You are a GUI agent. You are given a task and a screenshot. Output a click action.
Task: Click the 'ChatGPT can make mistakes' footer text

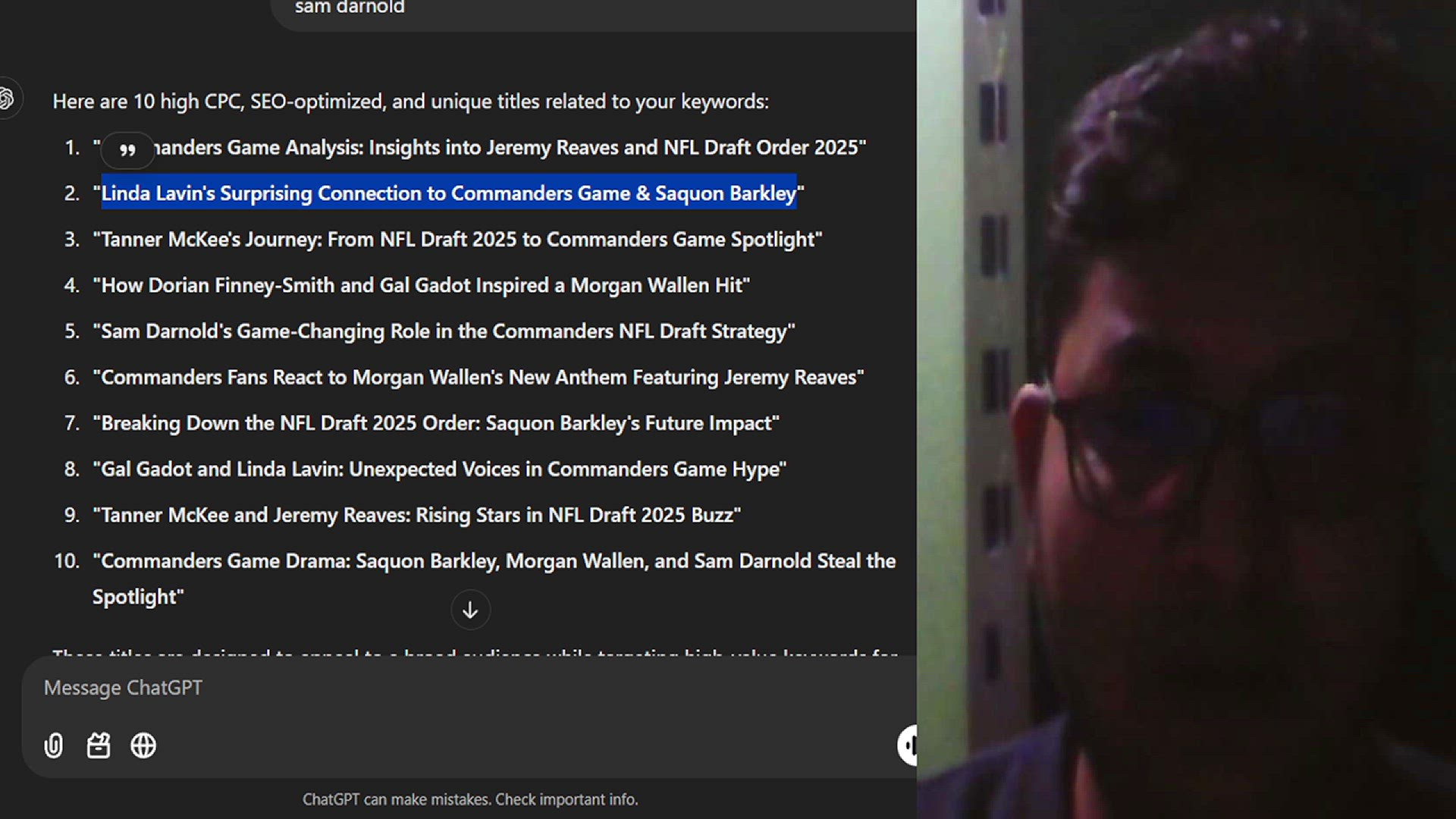point(470,799)
